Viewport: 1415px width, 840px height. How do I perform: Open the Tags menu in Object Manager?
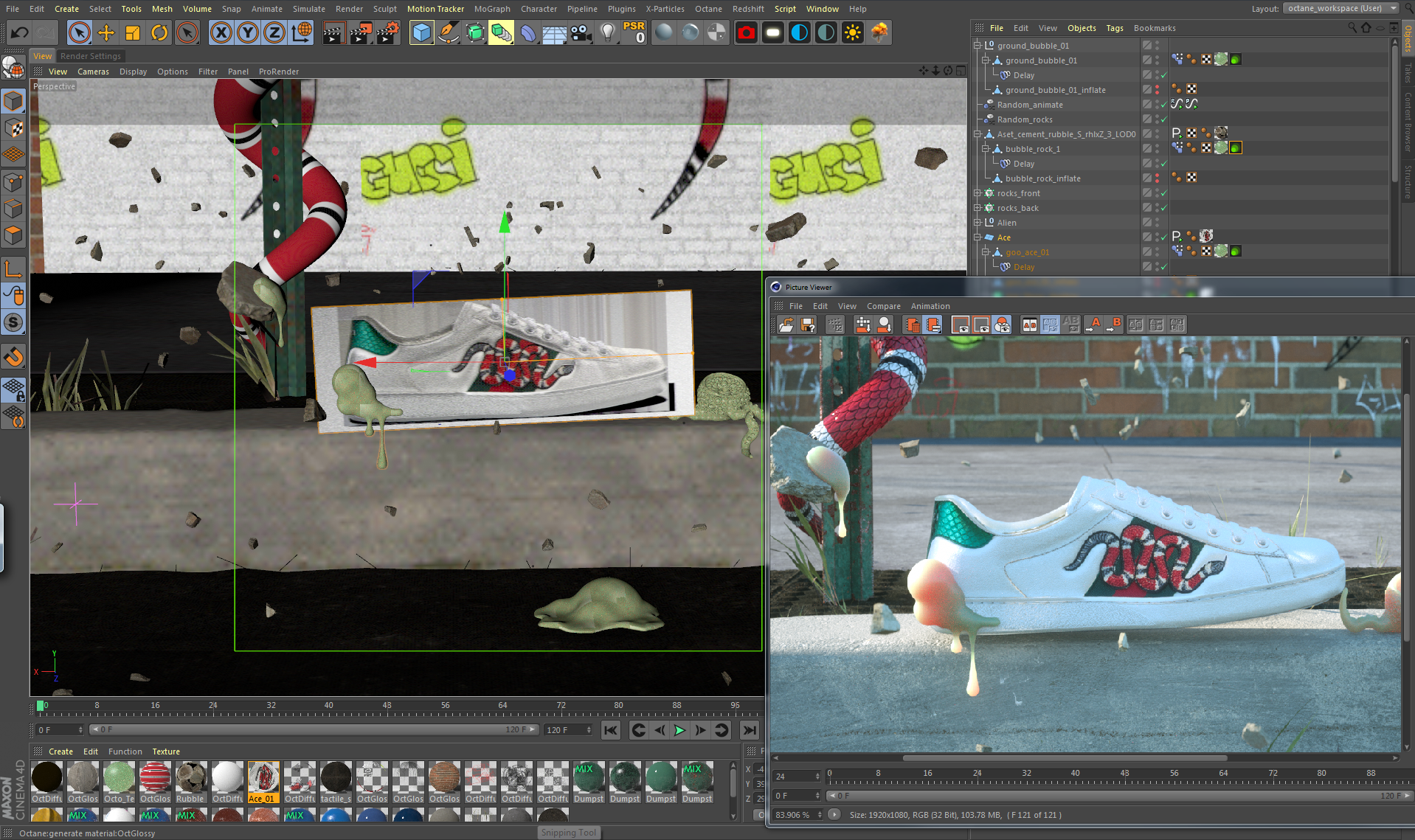coord(1114,28)
